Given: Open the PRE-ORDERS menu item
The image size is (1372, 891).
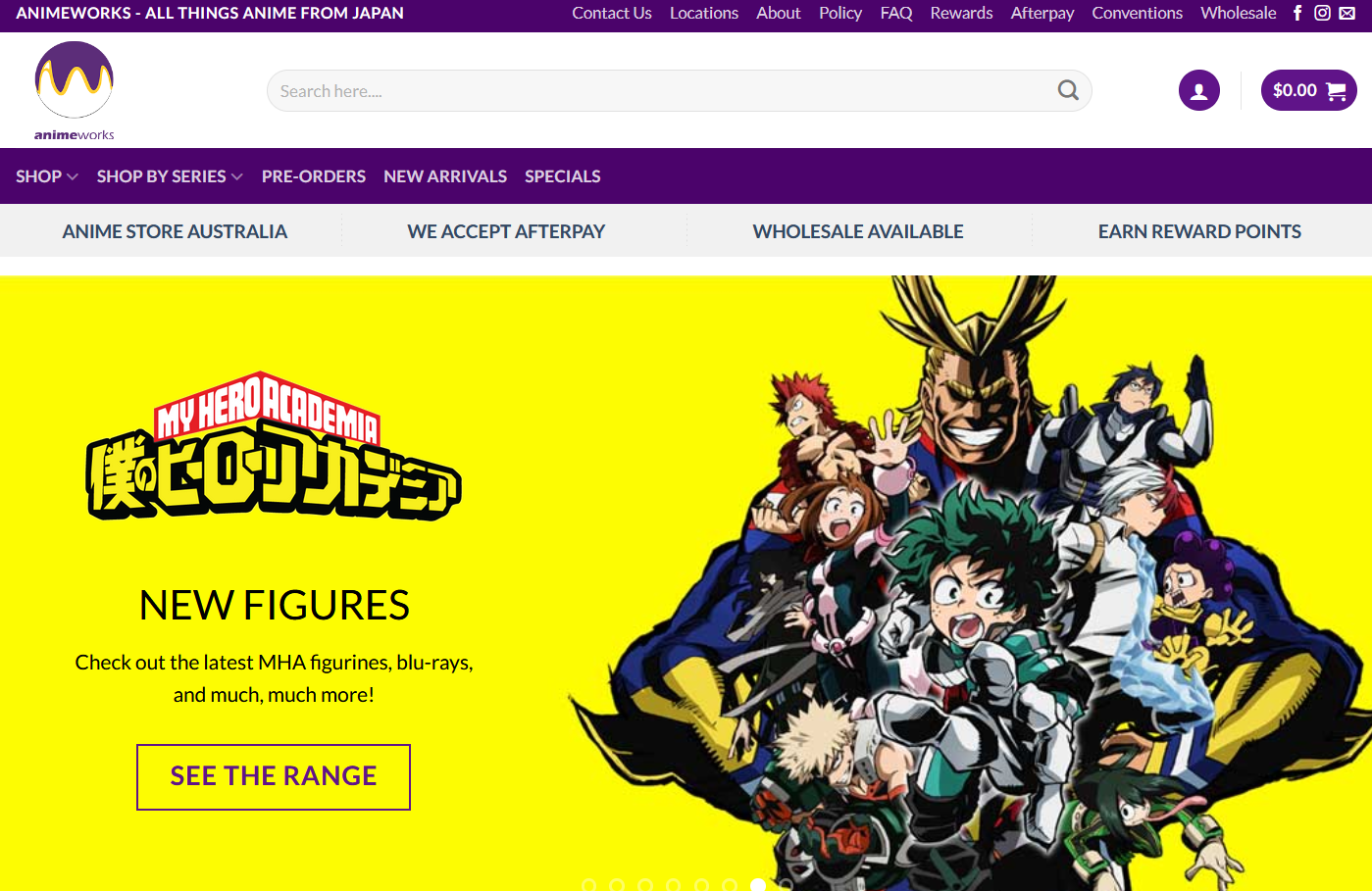Looking at the screenshot, I should click(313, 176).
